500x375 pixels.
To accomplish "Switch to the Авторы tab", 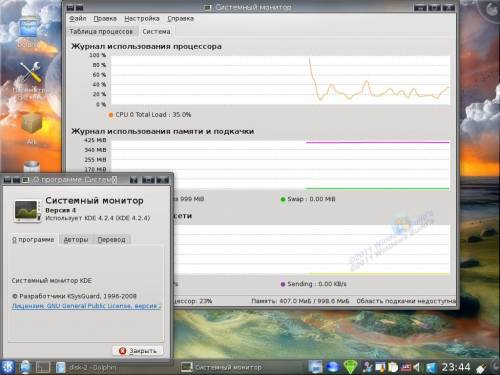I will tap(76, 240).
